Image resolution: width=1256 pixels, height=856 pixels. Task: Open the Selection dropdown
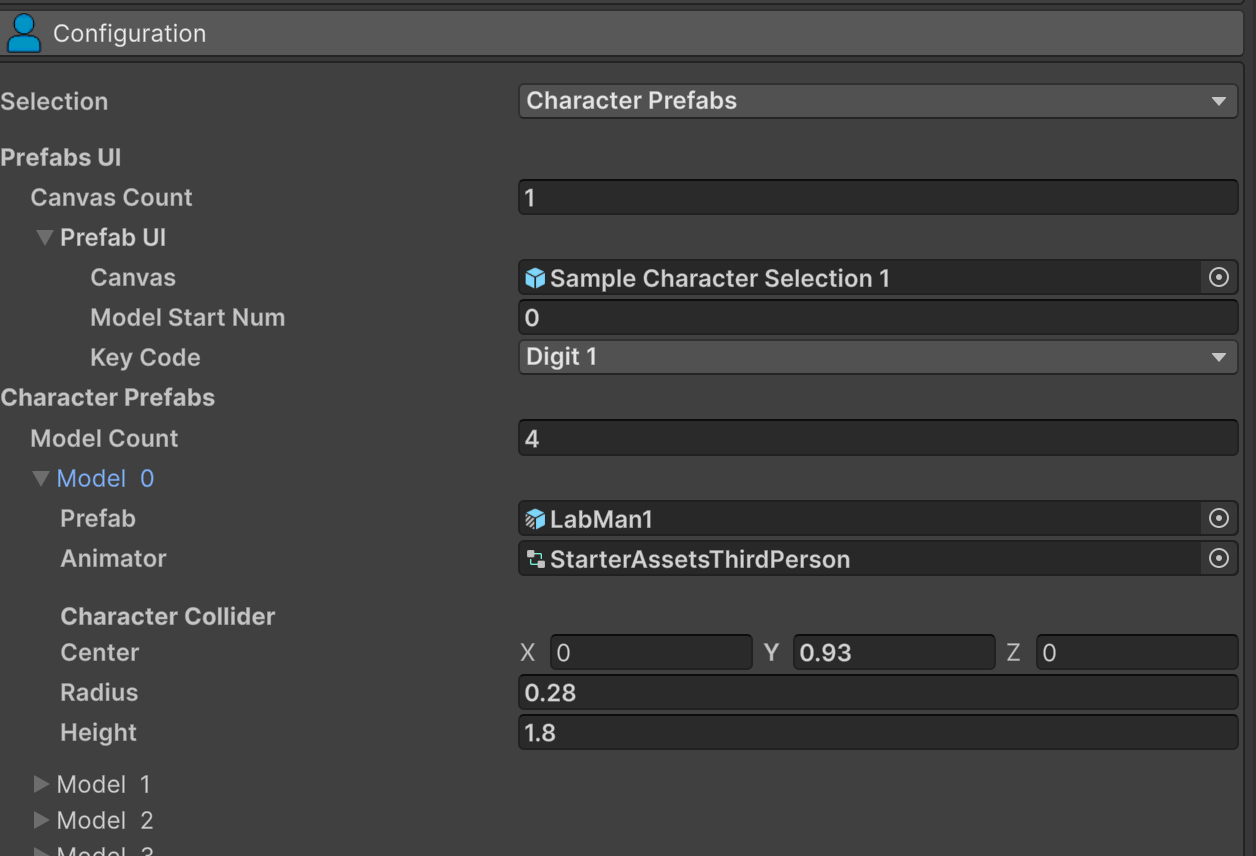877,101
